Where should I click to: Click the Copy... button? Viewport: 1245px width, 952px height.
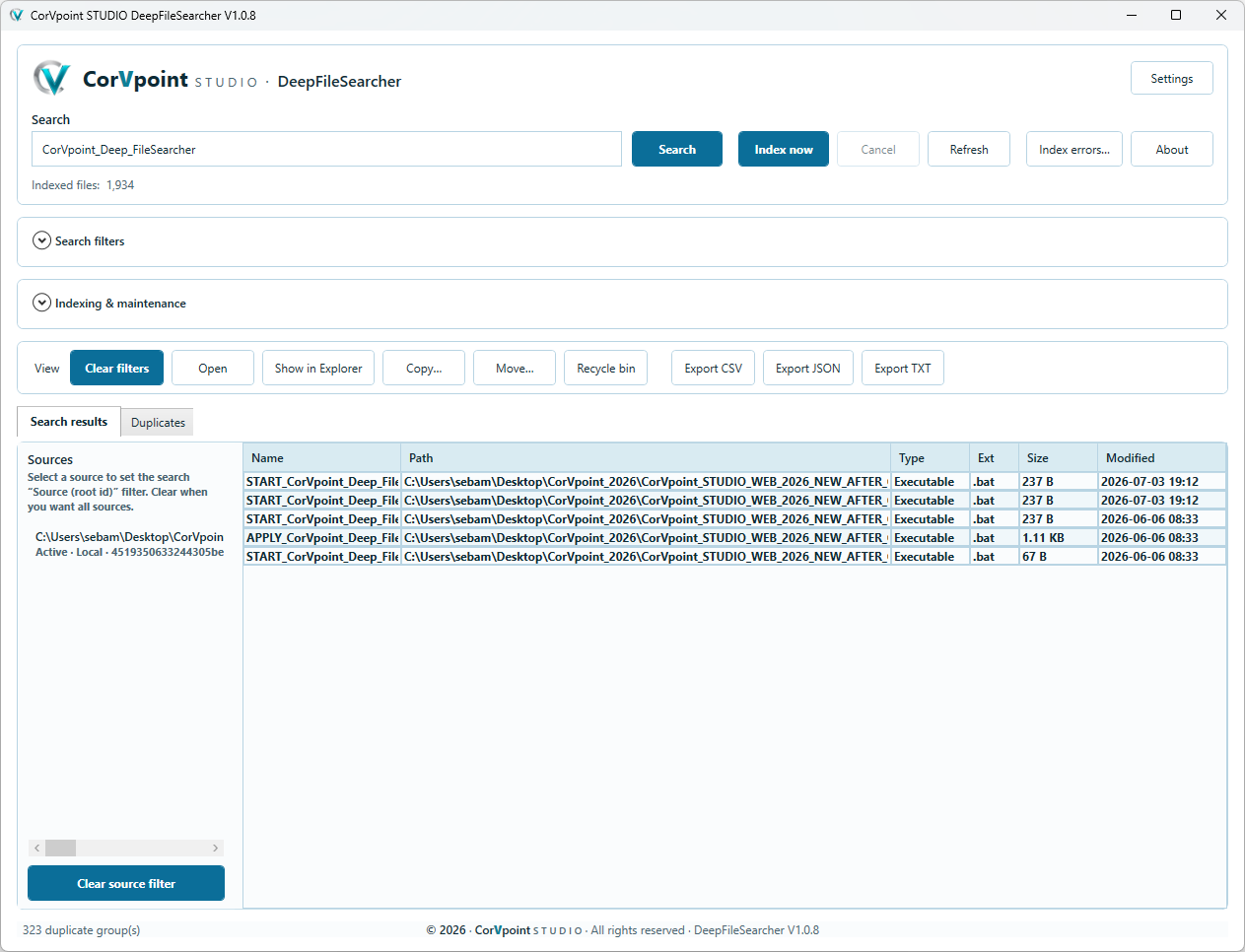tap(424, 368)
